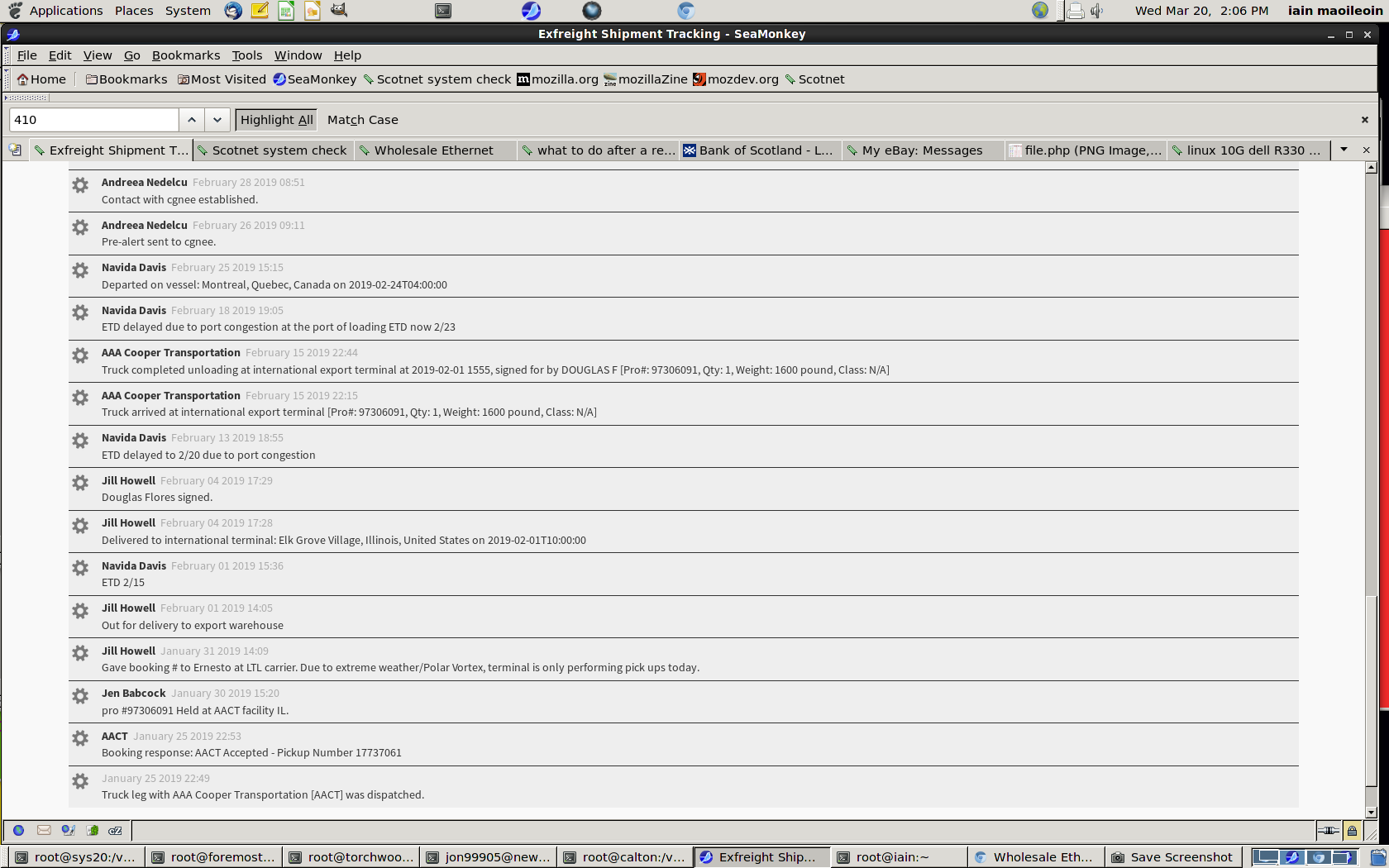This screenshot has height=868, width=1389.
Task: Click the gear icon beside AACT booking response entry
Action: (x=80, y=738)
